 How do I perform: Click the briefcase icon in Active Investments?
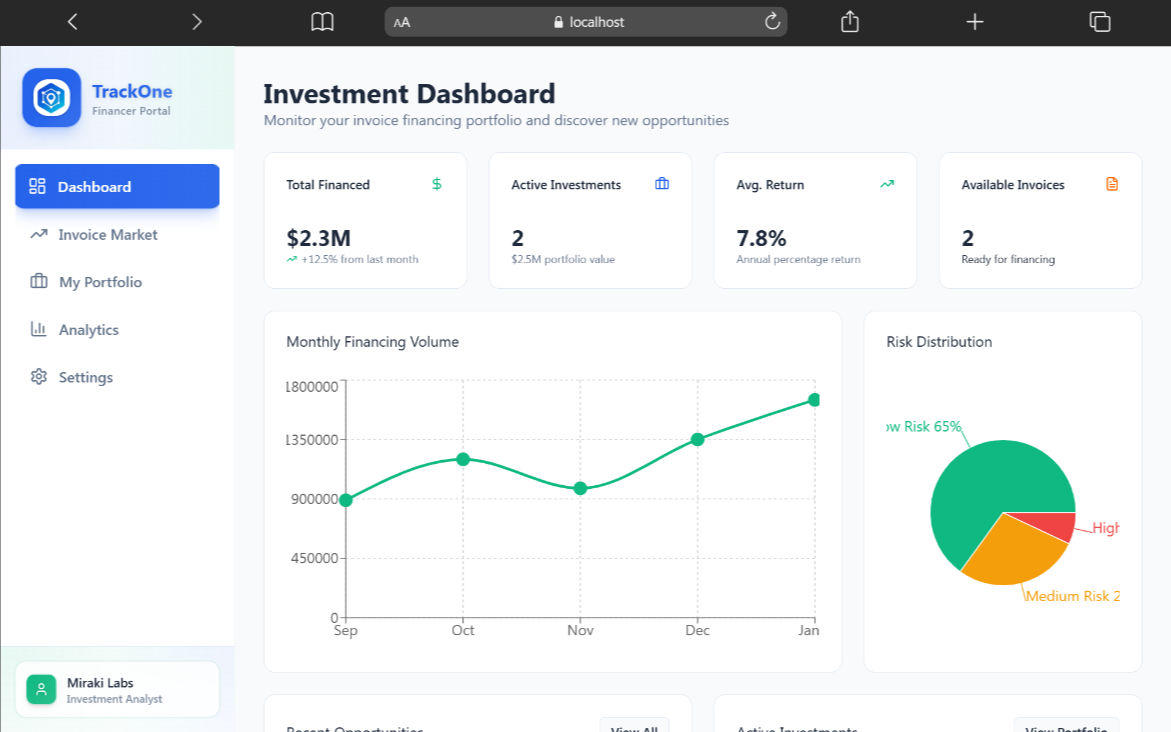(x=661, y=184)
